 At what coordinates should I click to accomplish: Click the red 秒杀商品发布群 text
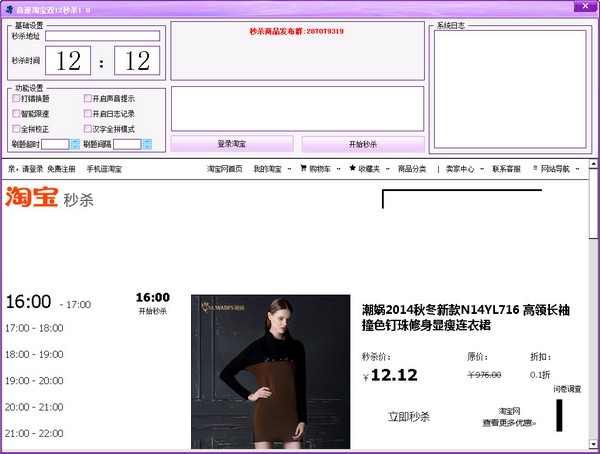coord(297,31)
